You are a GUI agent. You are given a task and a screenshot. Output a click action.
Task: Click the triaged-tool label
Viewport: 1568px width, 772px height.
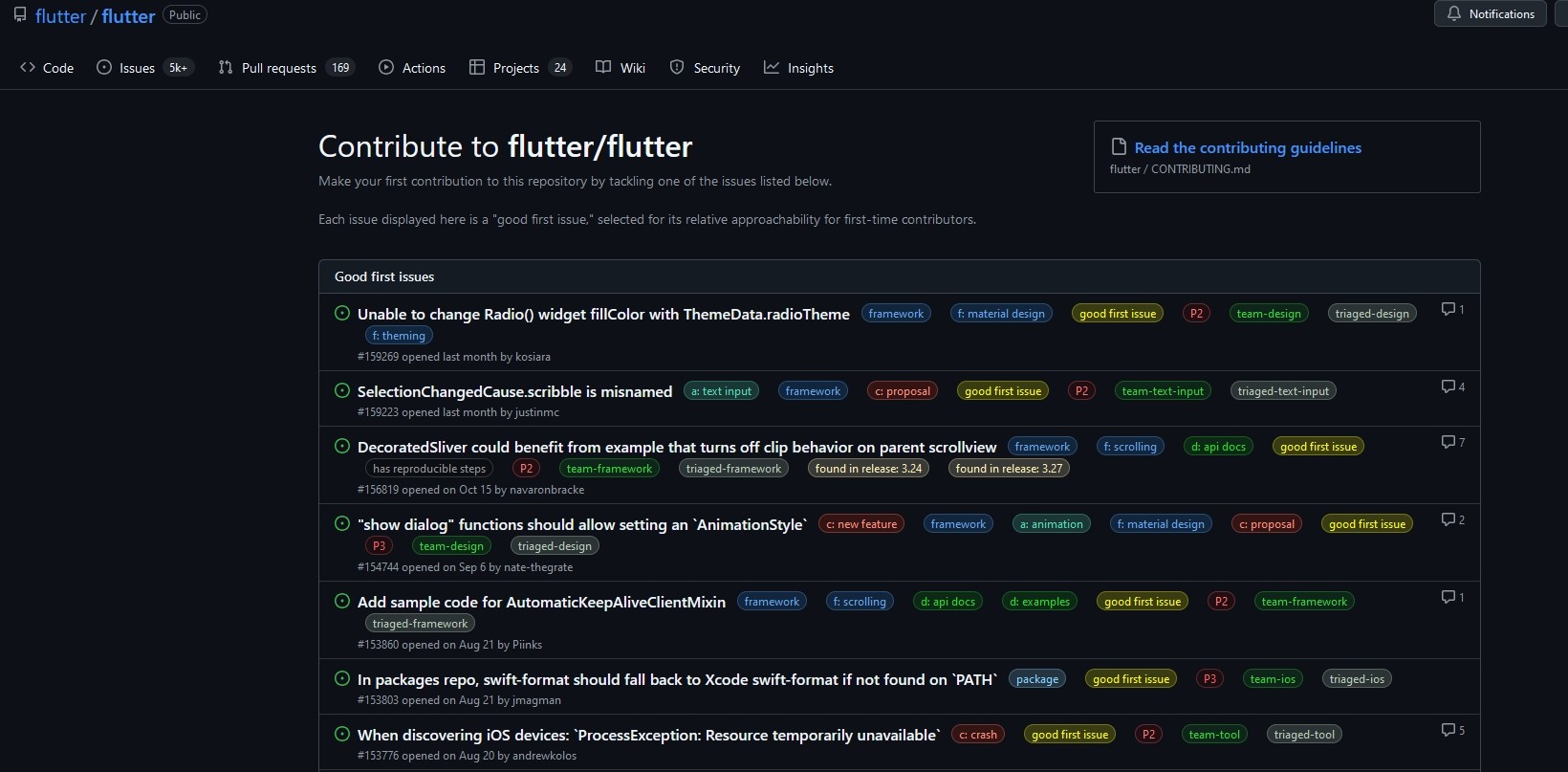[1304, 735]
